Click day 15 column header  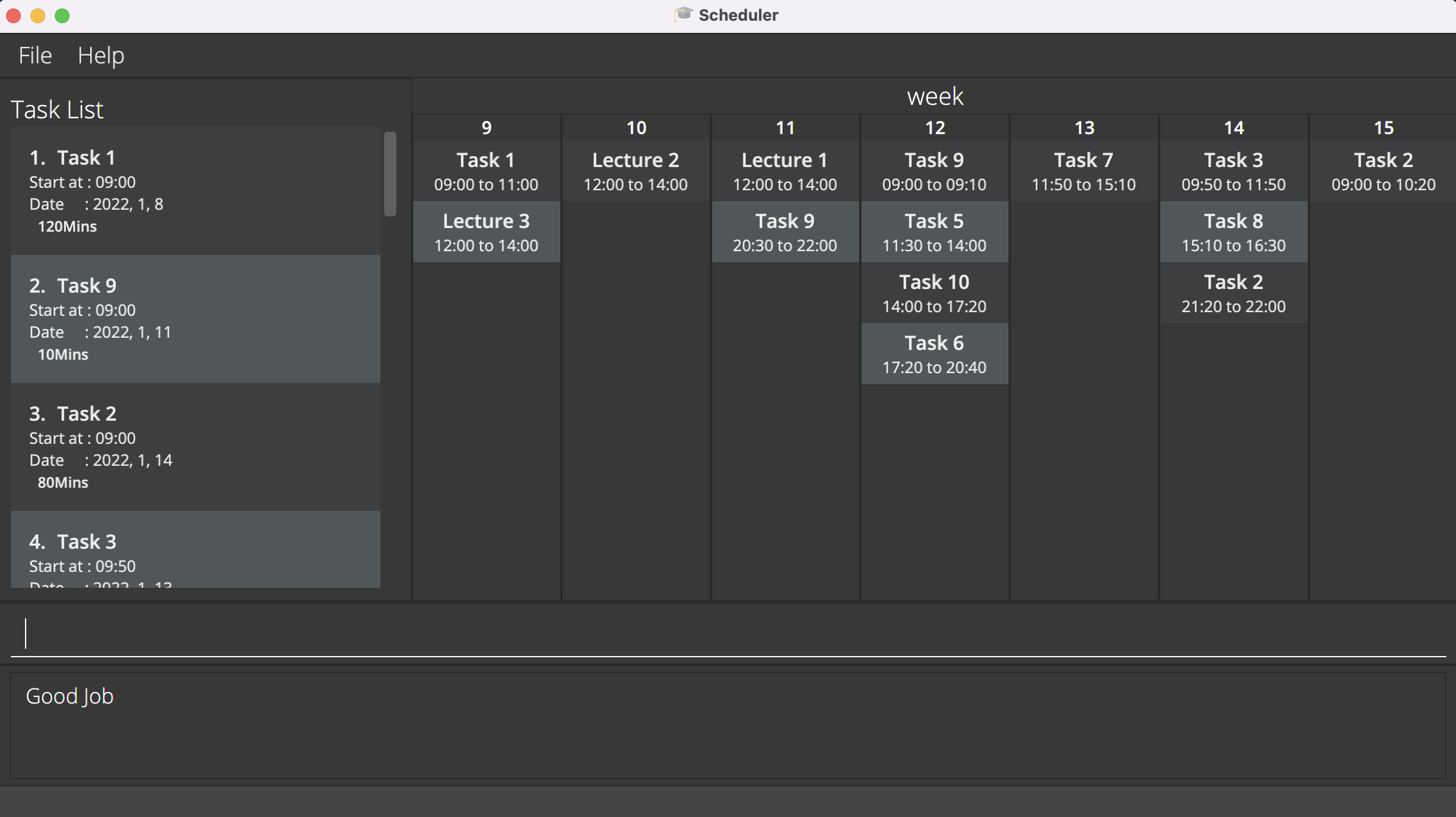click(x=1383, y=127)
